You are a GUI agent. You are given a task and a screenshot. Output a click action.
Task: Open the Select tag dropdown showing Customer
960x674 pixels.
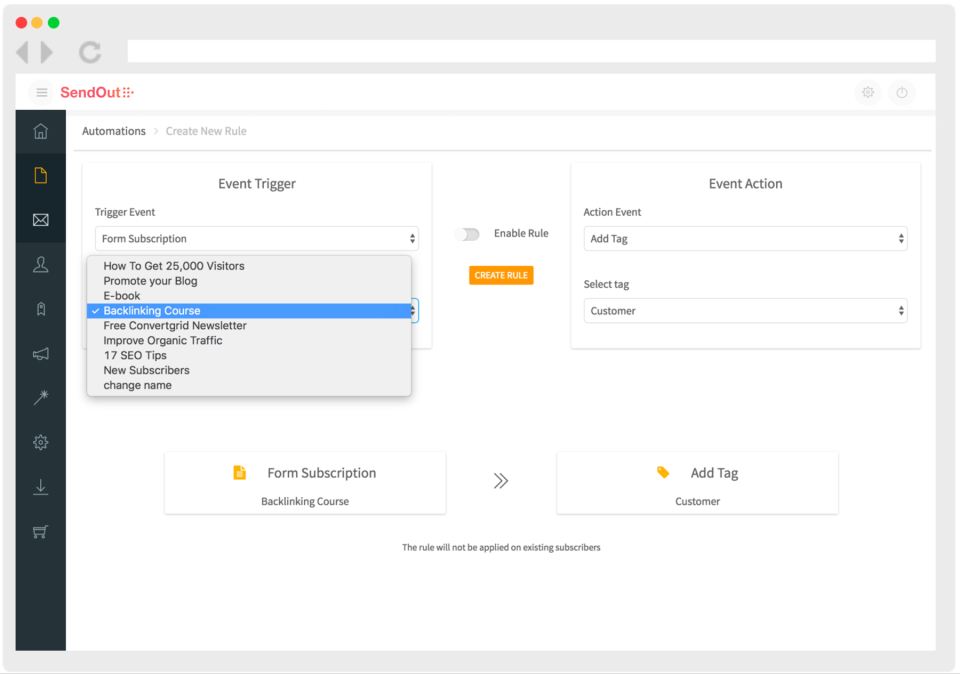tap(745, 310)
